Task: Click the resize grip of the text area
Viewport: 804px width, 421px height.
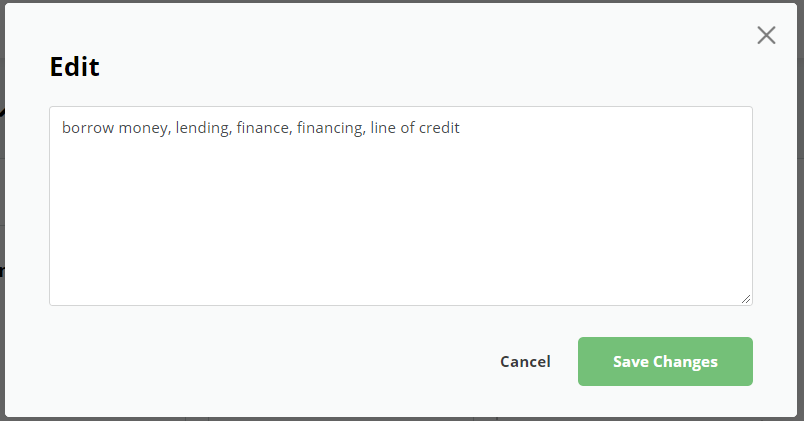Action: [x=746, y=298]
